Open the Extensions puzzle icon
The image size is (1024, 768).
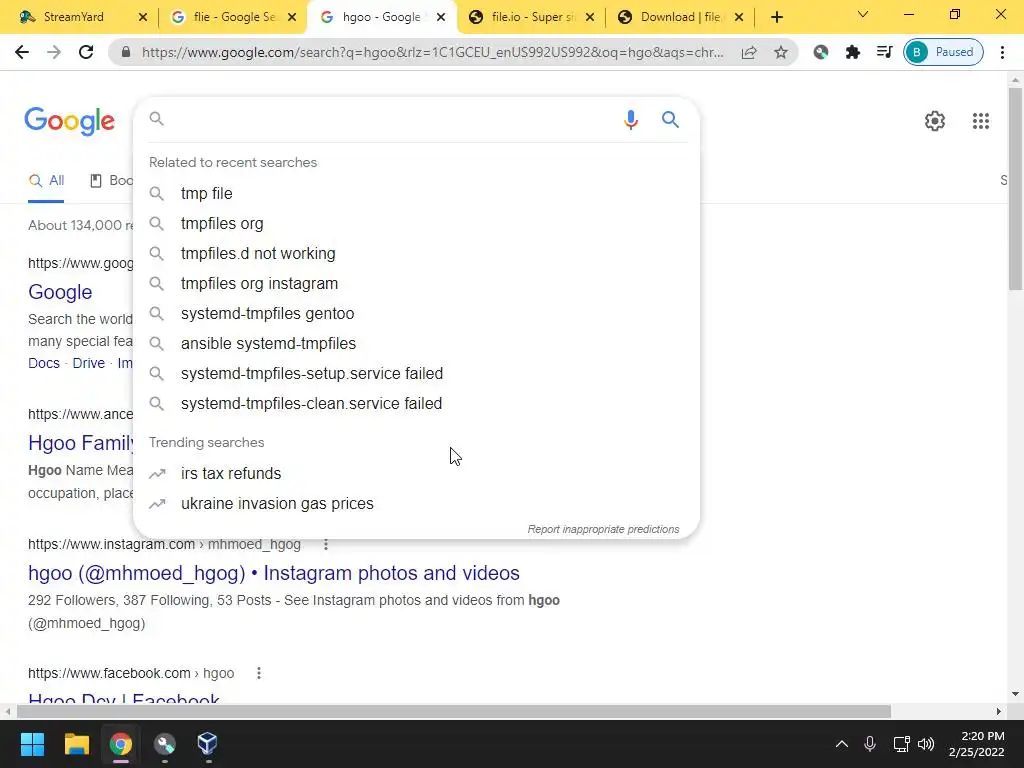852,52
